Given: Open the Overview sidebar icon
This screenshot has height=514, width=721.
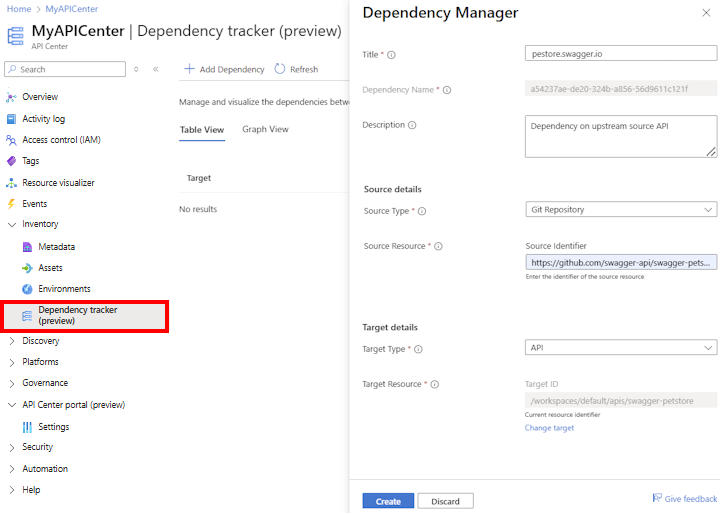Looking at the screenshot, I should (11, 97).
